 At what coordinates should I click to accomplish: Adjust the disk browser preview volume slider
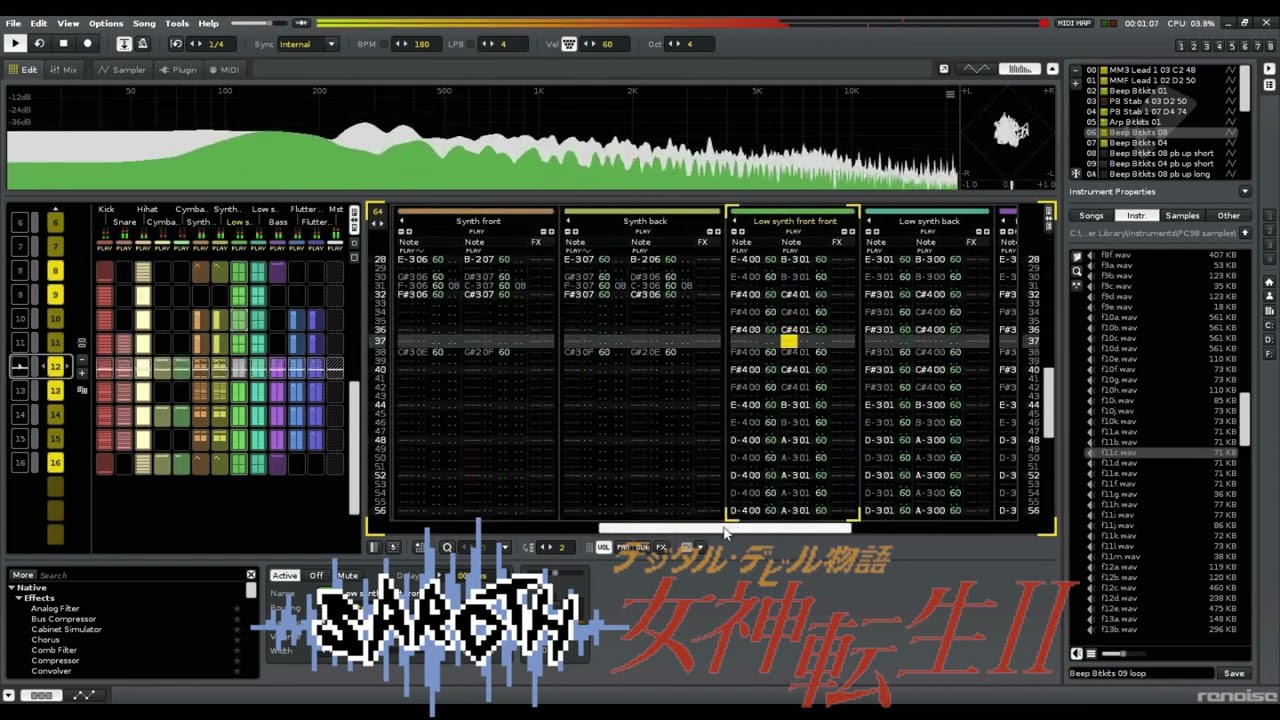[1125, 654]
